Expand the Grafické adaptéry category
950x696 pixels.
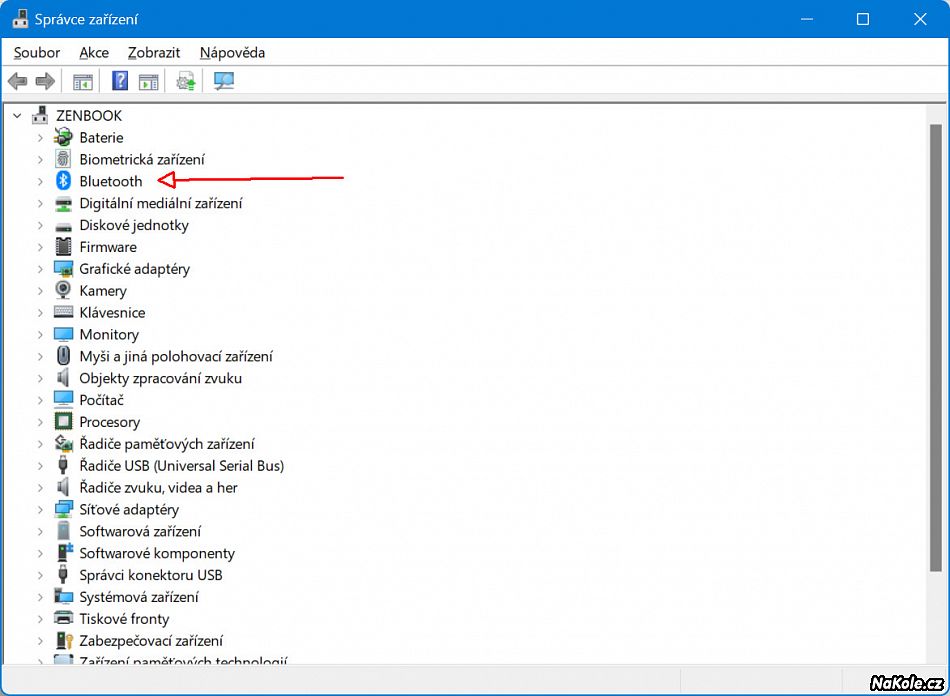point(40,269)
